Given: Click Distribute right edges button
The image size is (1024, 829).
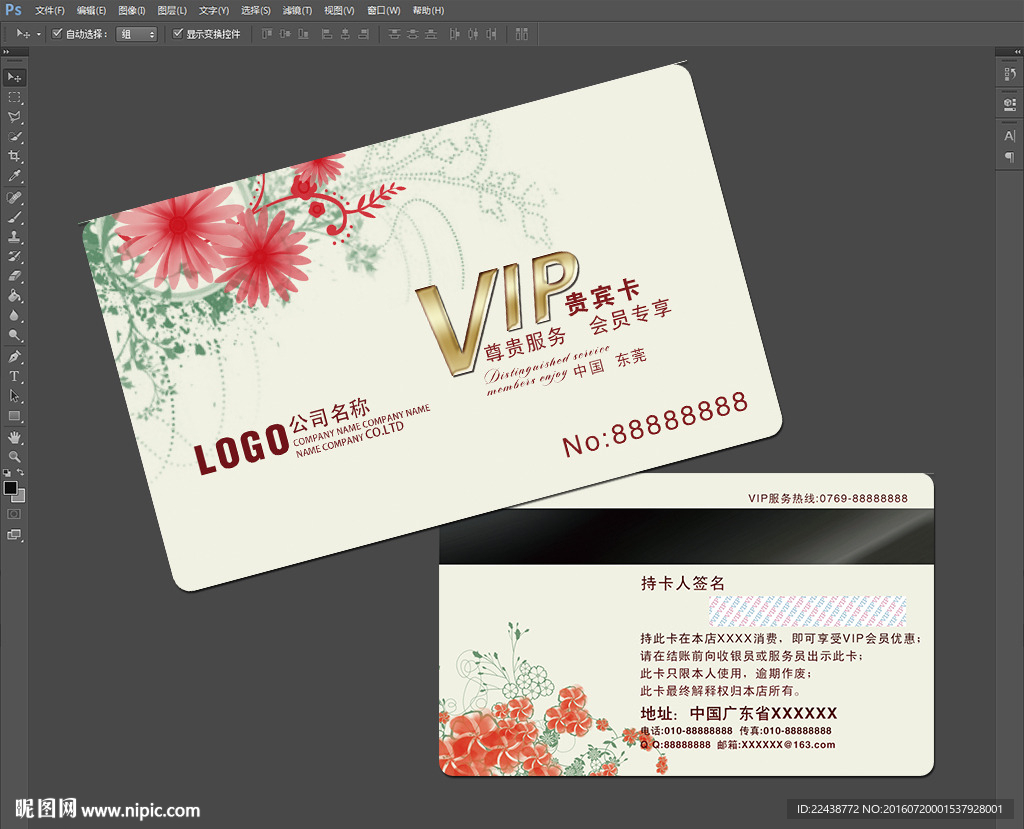Looking at the screenshot, I should tap(491, 33).
